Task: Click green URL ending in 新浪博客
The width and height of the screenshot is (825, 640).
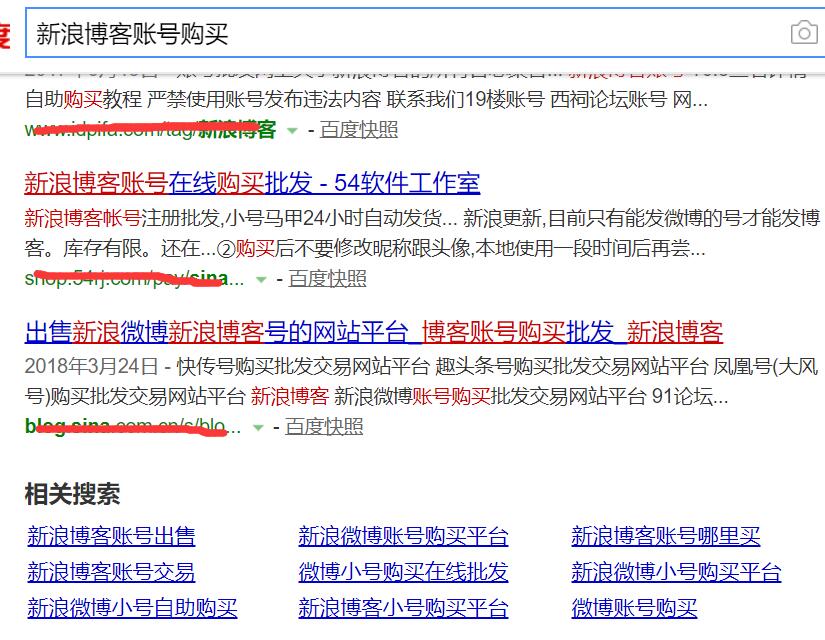Action: pyautogui.click(x=150, y=129)
